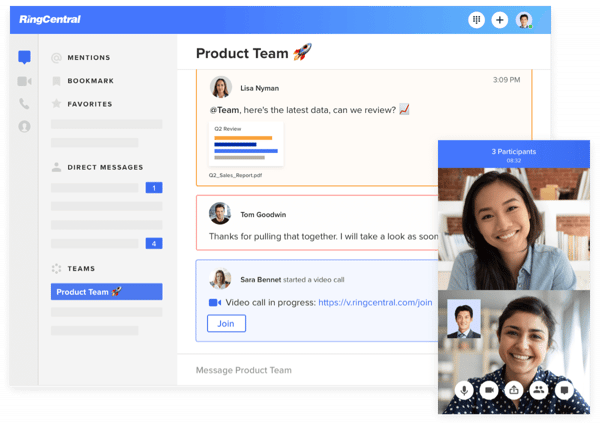Click Sara Bennet's avatar
This screenshot has width=600, height=427.
220,279
